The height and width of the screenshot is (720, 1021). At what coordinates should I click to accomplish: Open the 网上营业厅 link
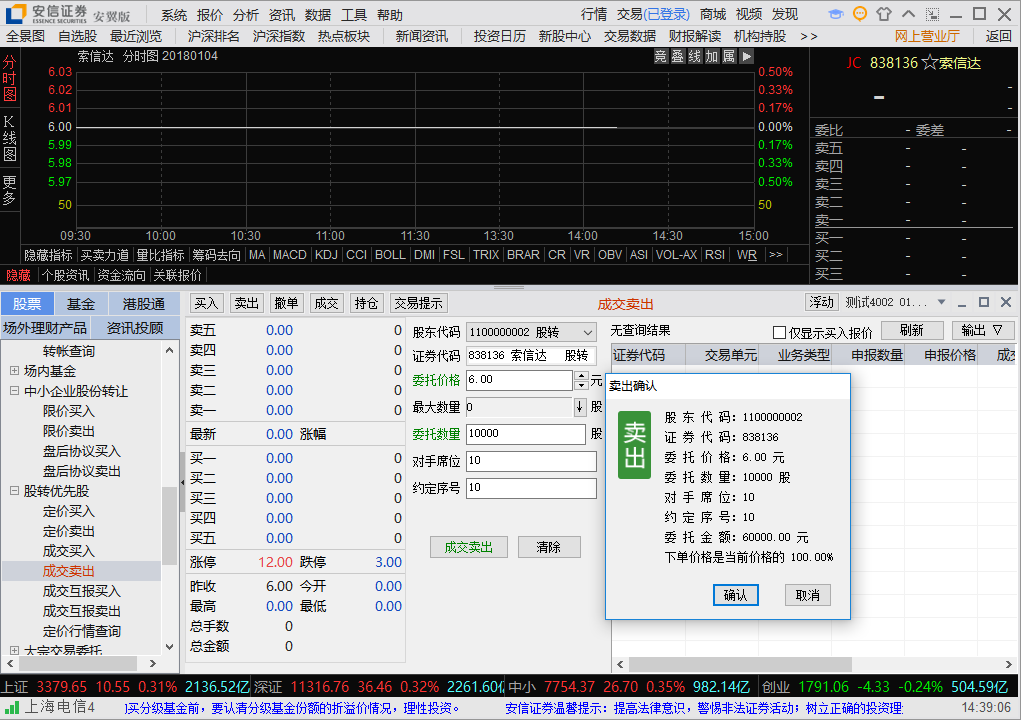click(x=927, y=36)
